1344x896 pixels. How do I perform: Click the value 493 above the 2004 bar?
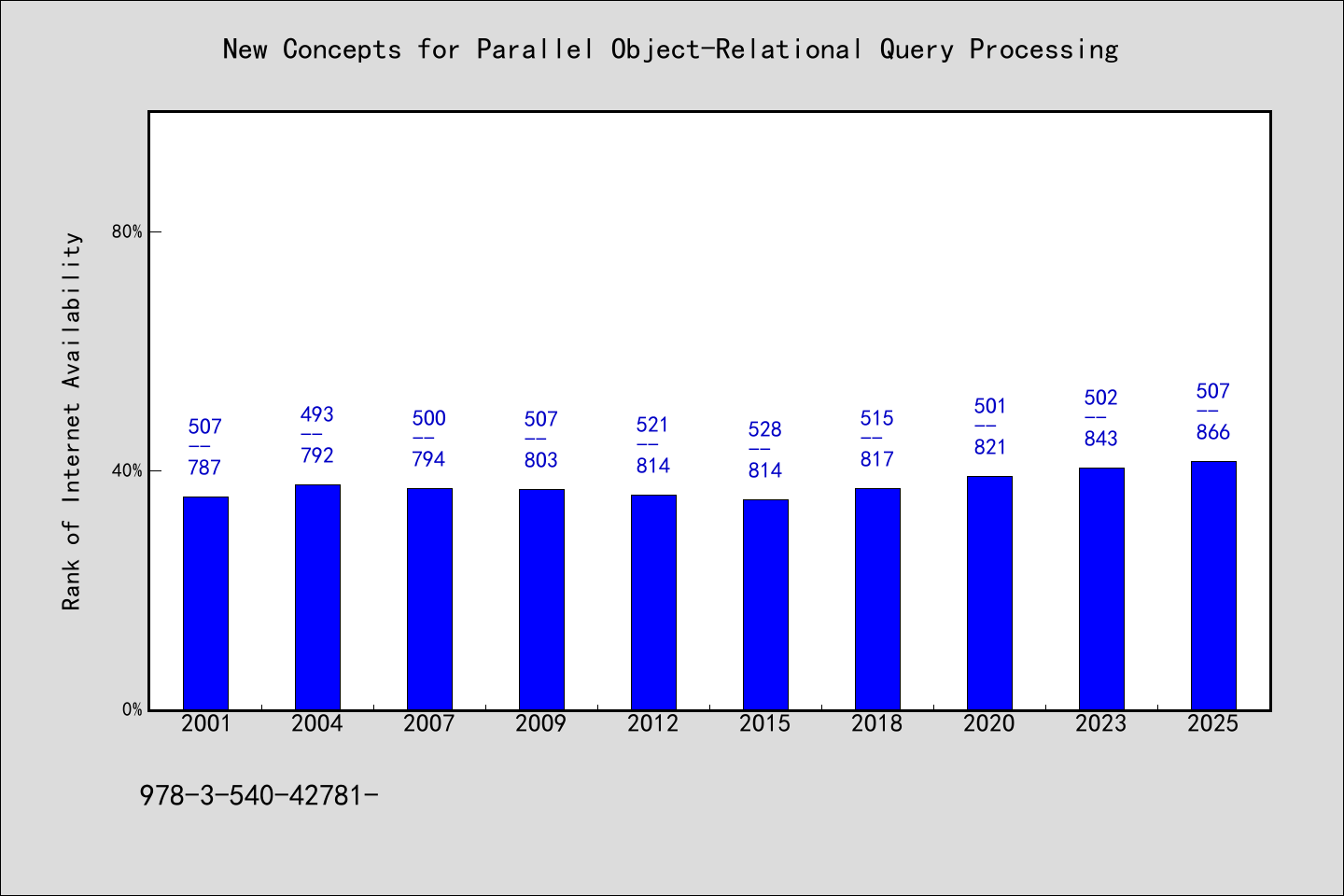tap(317, 414)
